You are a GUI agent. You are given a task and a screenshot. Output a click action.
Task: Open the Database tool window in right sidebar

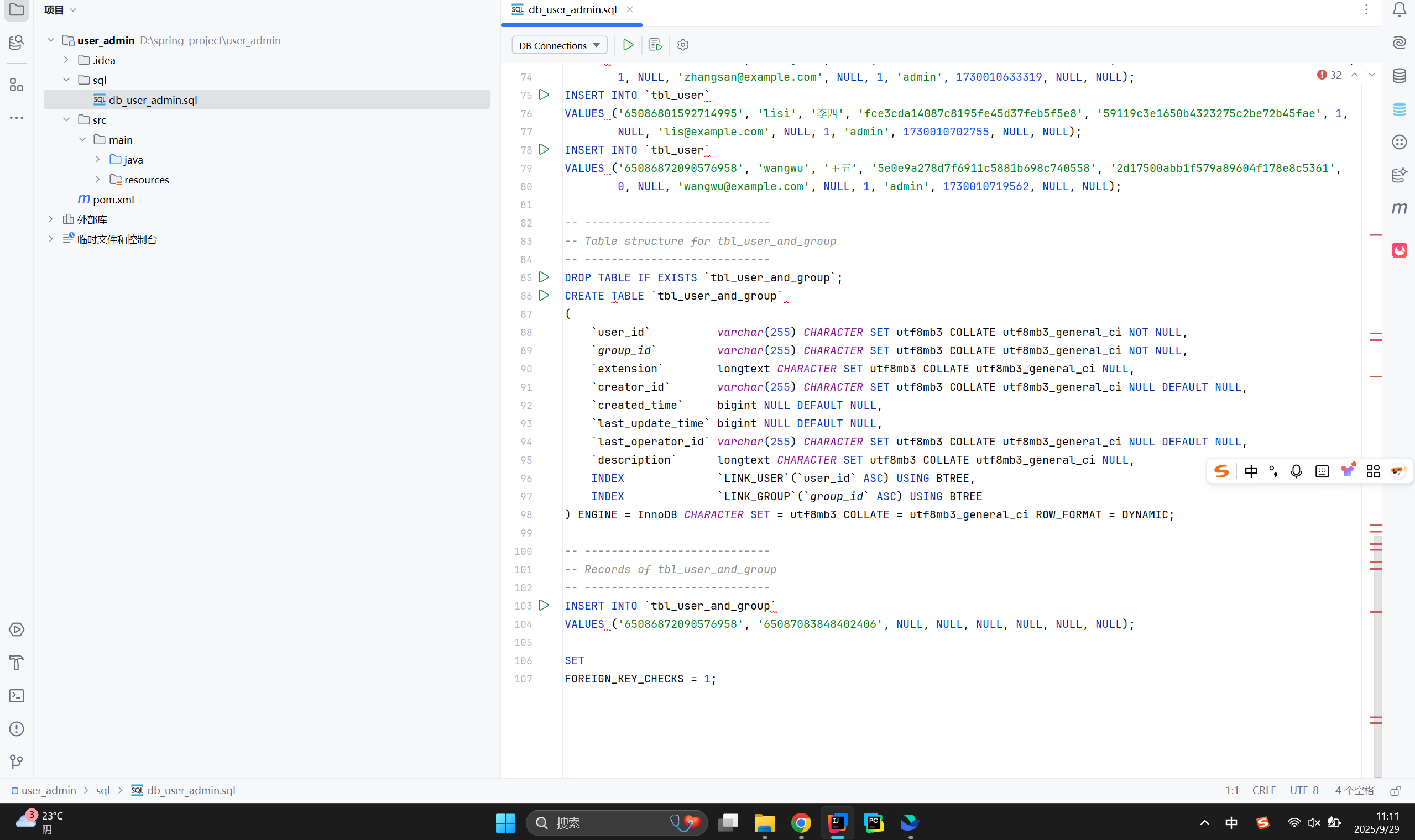coord(1399,75)
